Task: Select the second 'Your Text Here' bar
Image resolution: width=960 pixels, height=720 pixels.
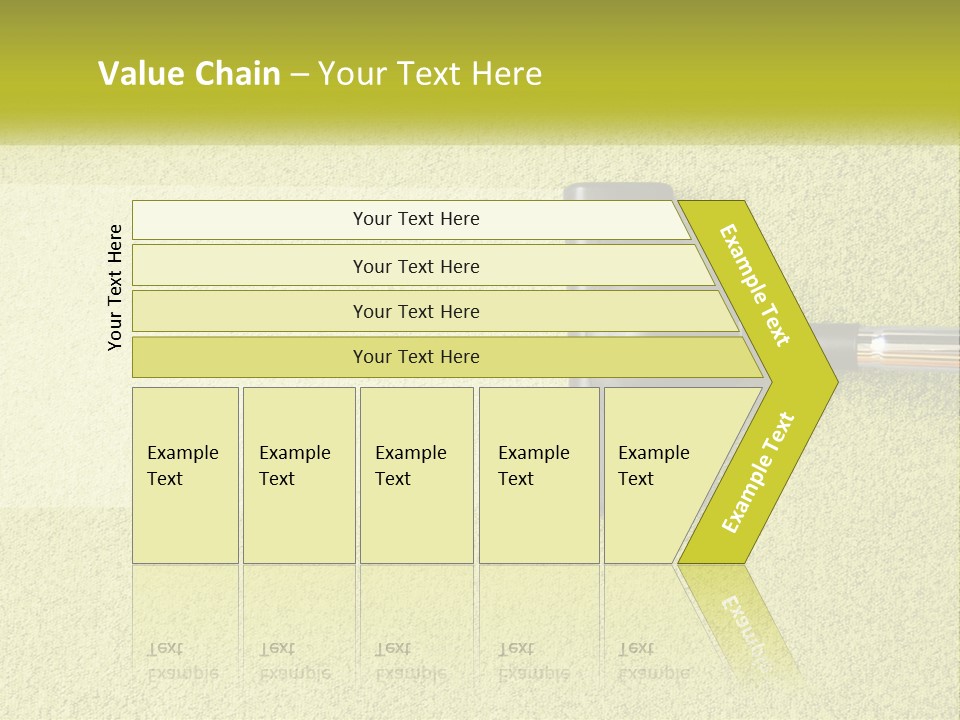Action: (x=415, y=266)
